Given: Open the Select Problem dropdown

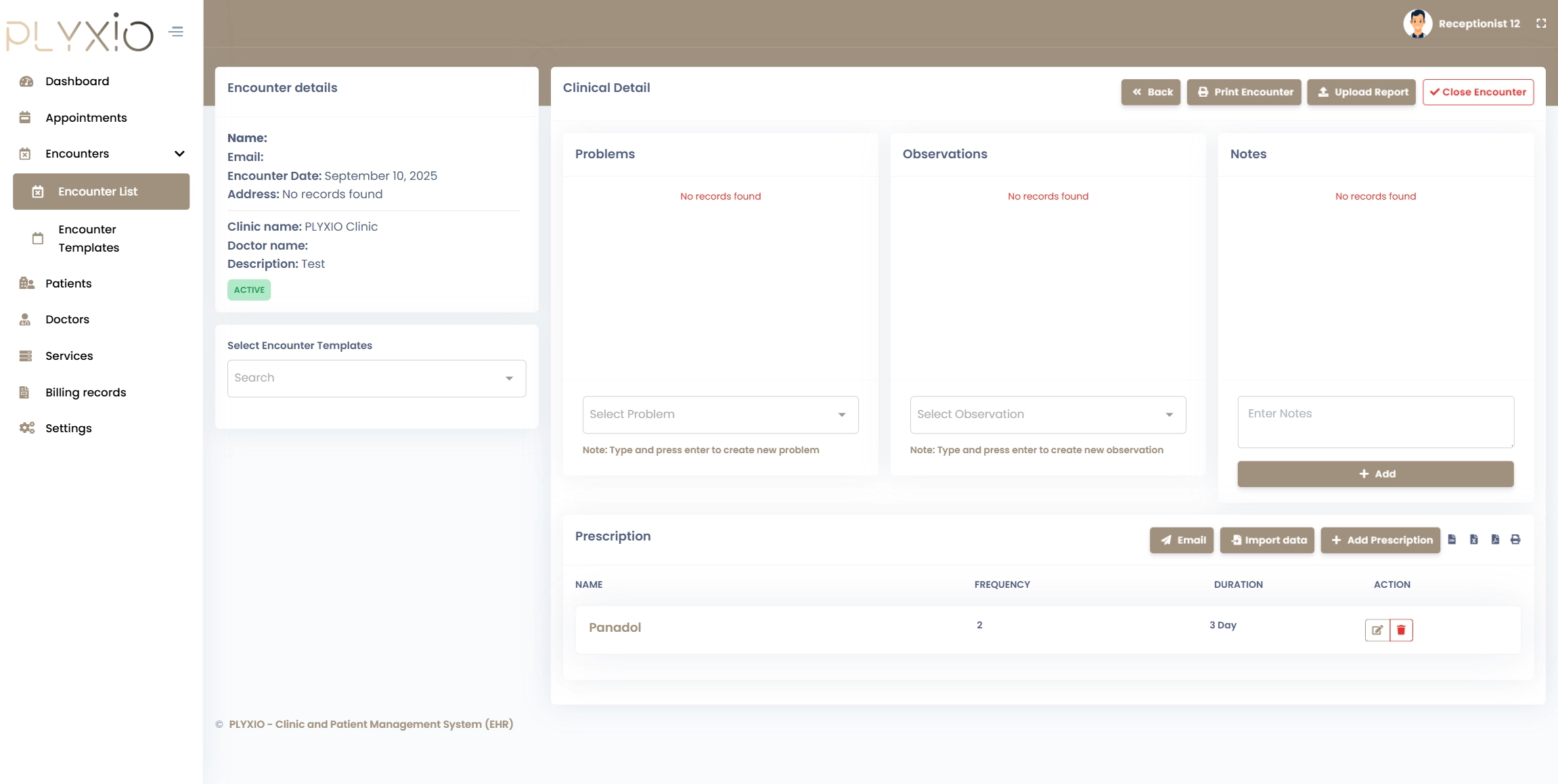Looking at the screenshot, I should tap(720, 415).
